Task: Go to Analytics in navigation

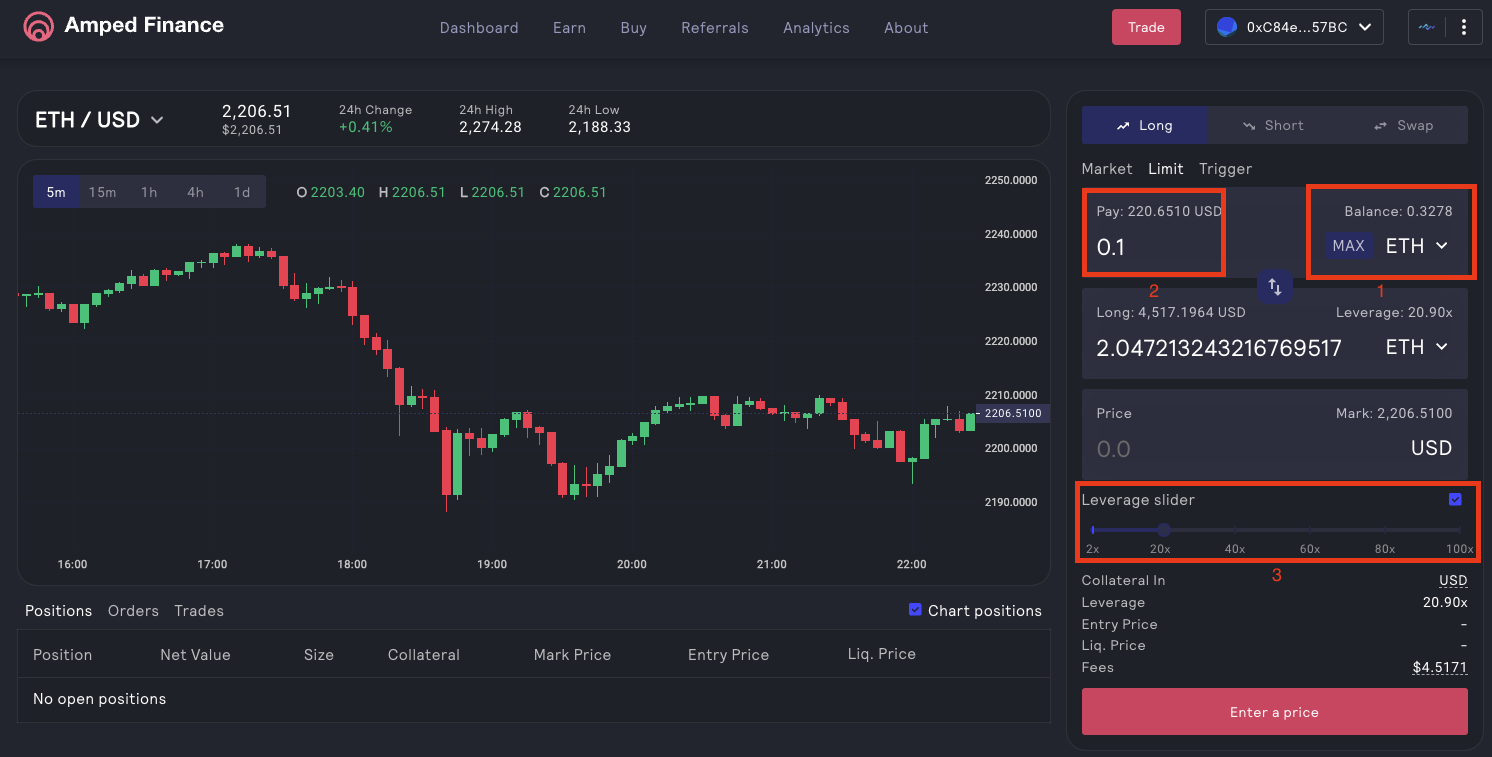Action: tap(816, 28)
